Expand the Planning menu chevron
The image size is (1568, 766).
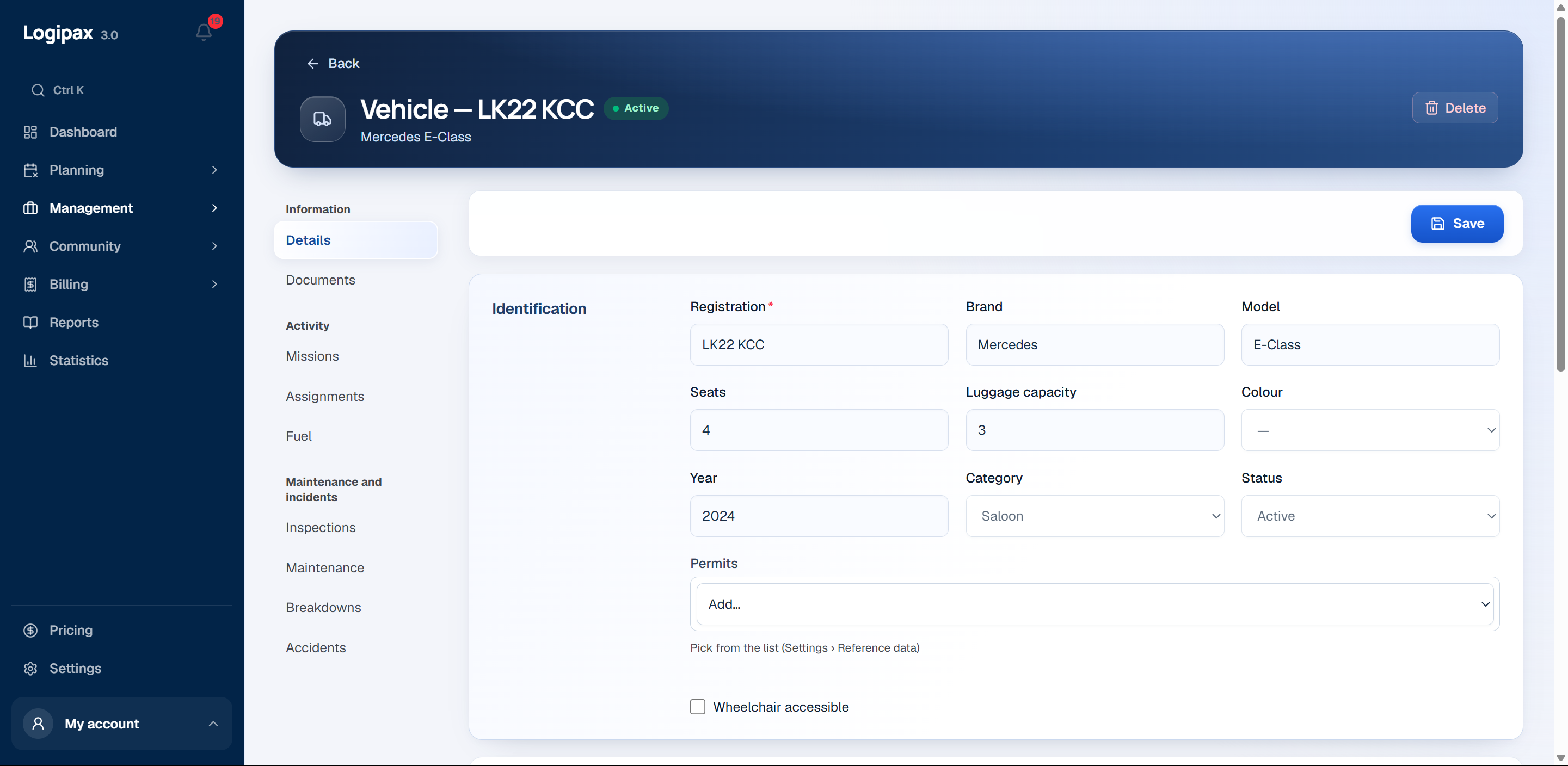pyautogui.click(x=214, y=170)
